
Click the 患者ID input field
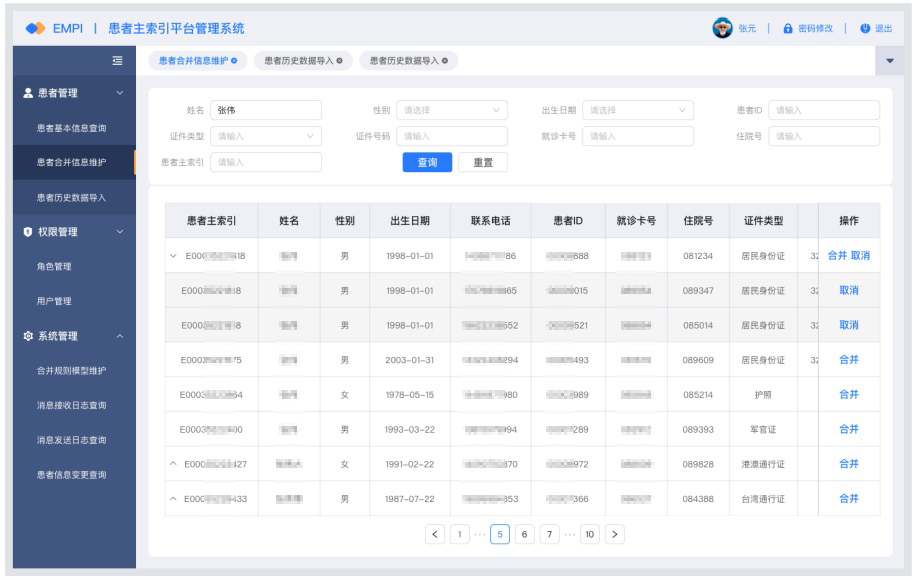[824, 110]
